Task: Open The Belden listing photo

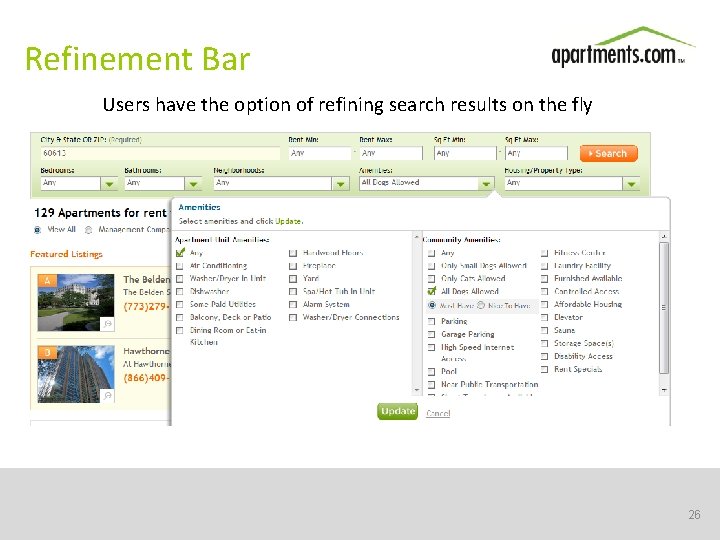Action: coord(76,302)
